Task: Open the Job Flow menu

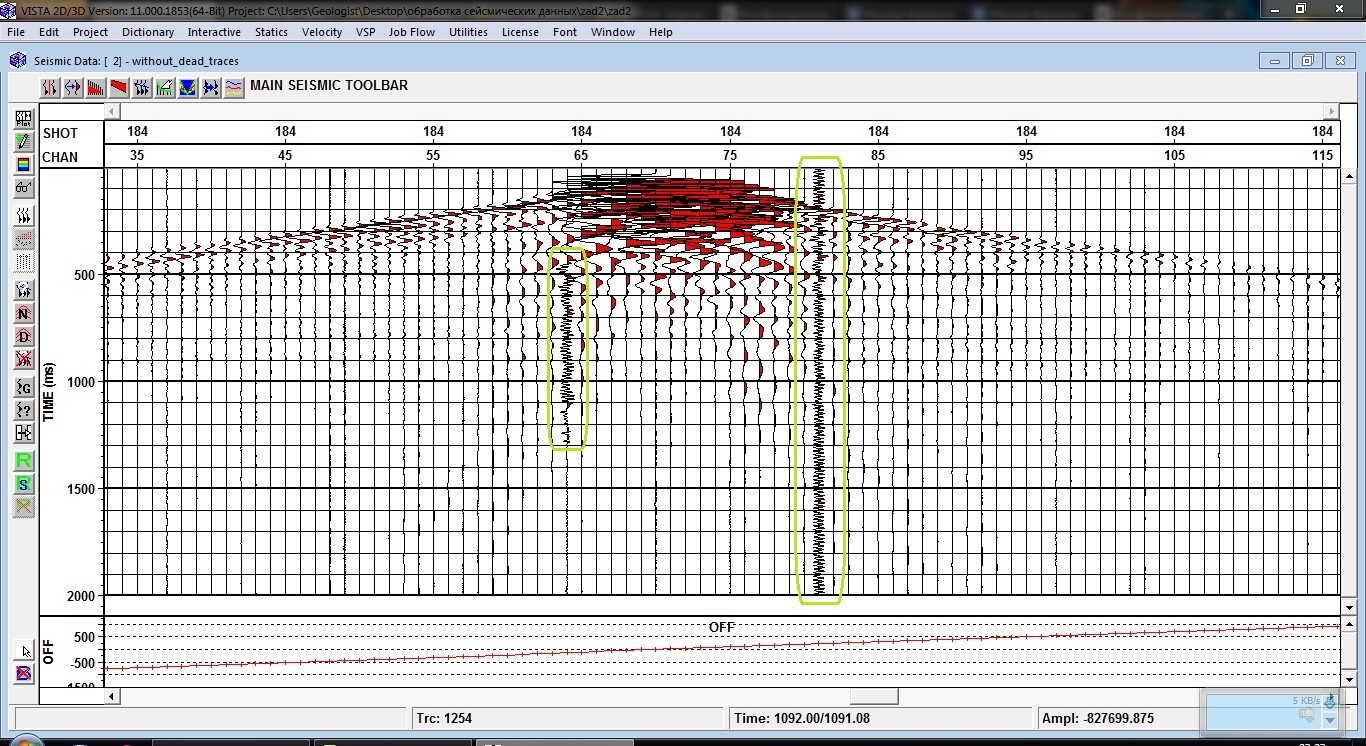Action: [x=411, y=32]
